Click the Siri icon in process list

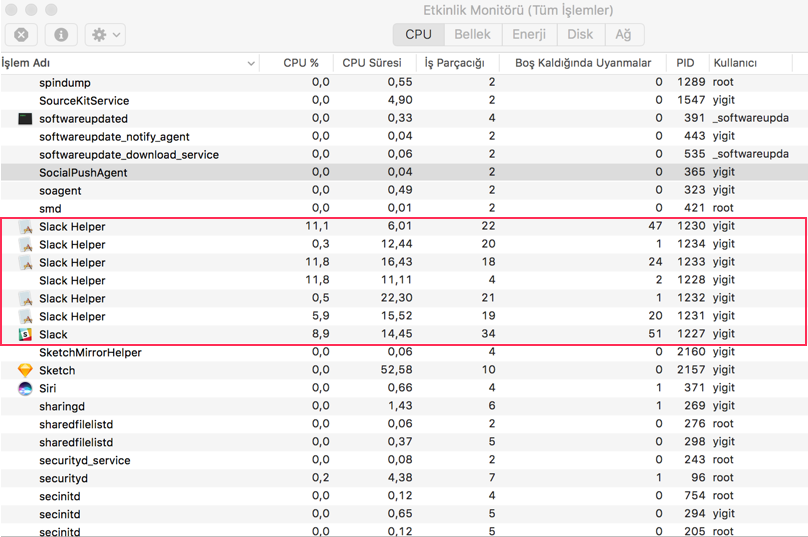coord(25,388)
